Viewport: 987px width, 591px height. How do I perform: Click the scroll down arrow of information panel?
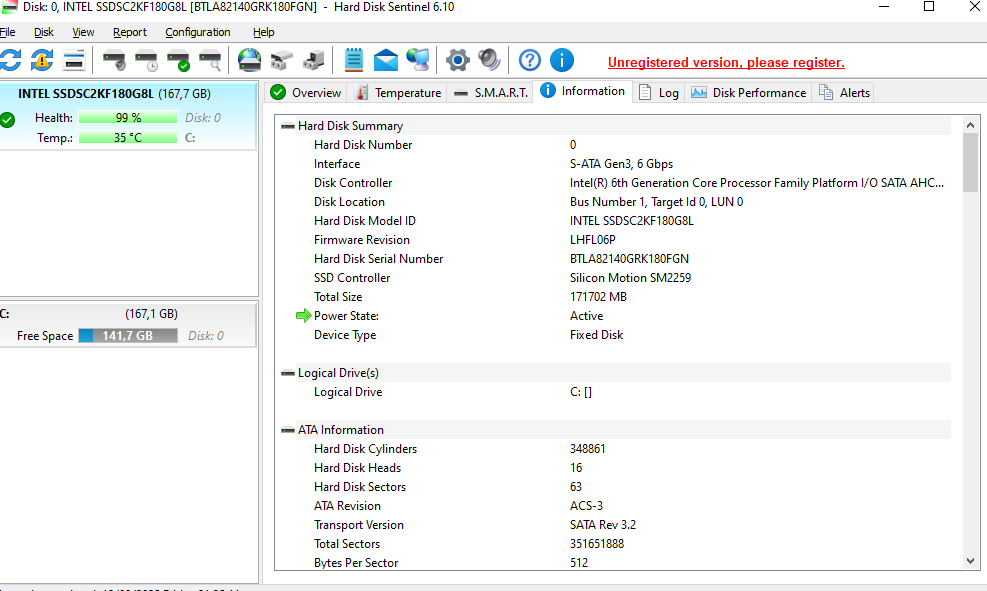coord(970,562)
